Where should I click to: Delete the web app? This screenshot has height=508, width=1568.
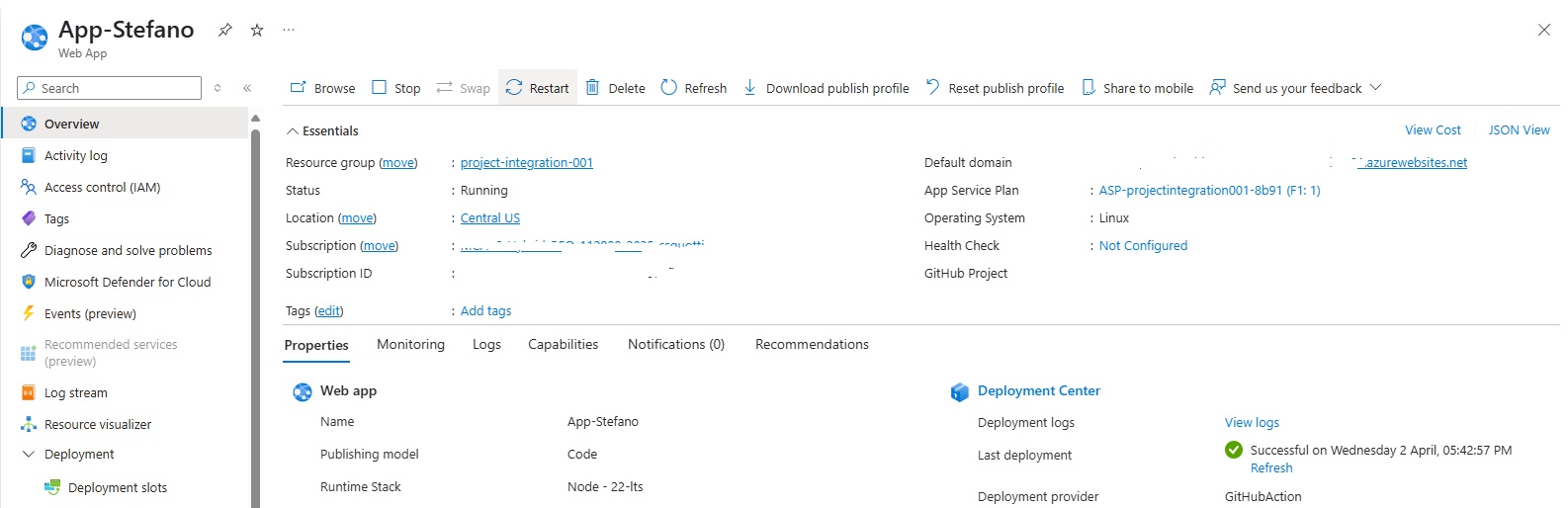615,88
